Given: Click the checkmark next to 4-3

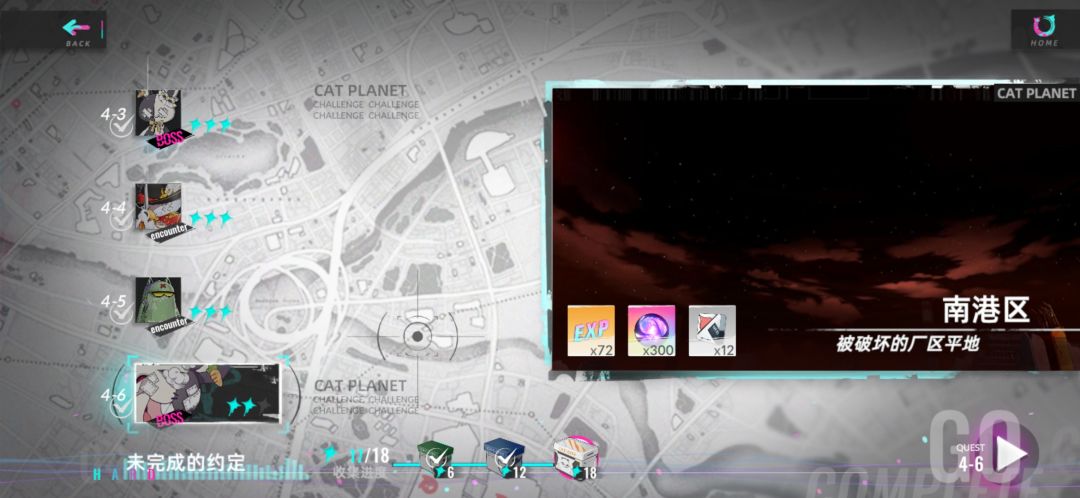Looking at the screenshot, I should point(121,129).
